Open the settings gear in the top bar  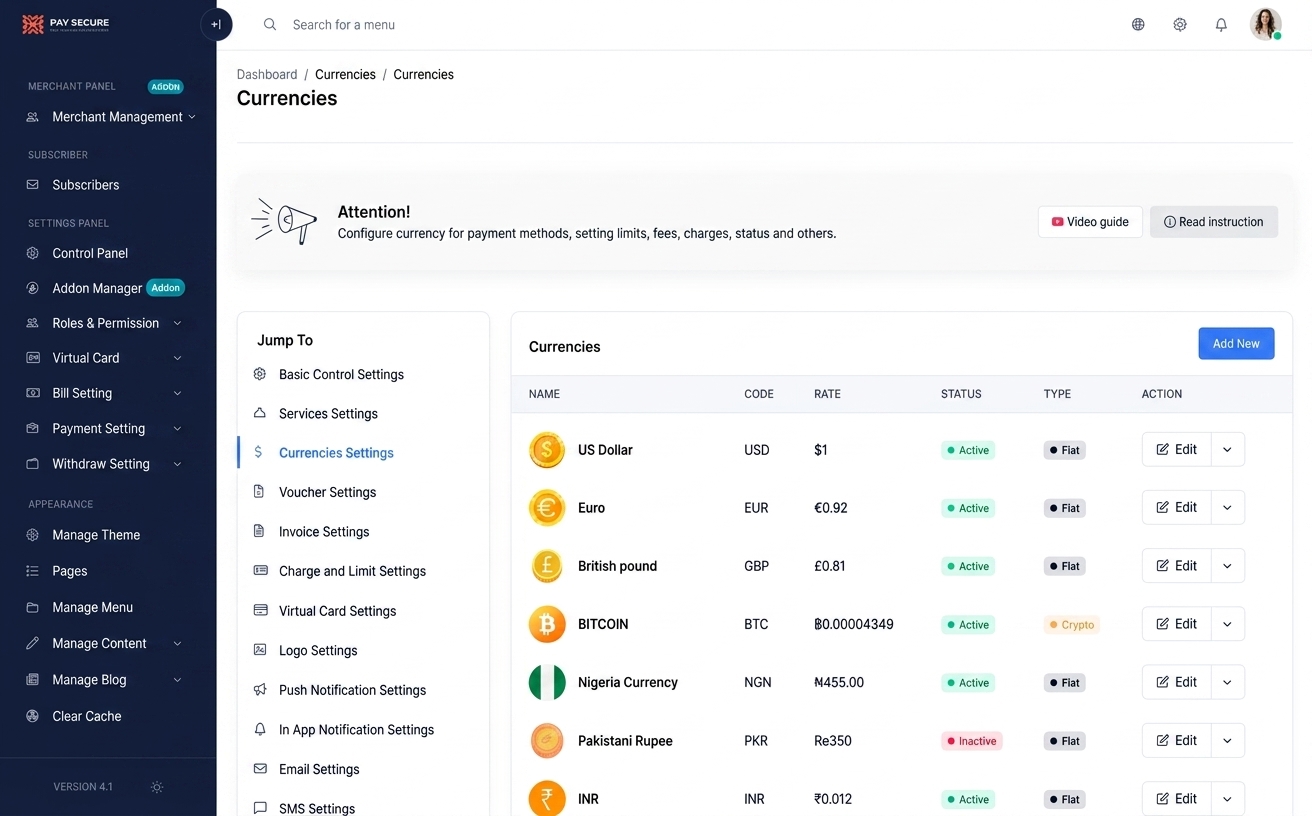1180,25
